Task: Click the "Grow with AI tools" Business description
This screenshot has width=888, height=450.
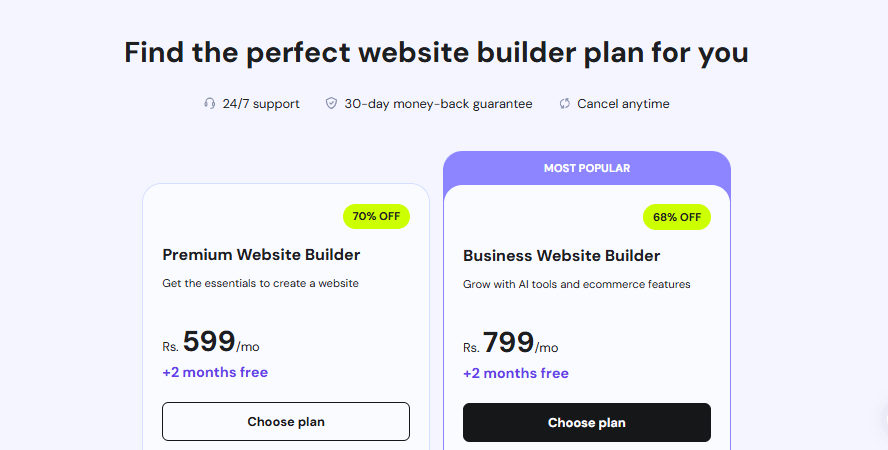Action: pyautogui.click(x=576, y=284)
